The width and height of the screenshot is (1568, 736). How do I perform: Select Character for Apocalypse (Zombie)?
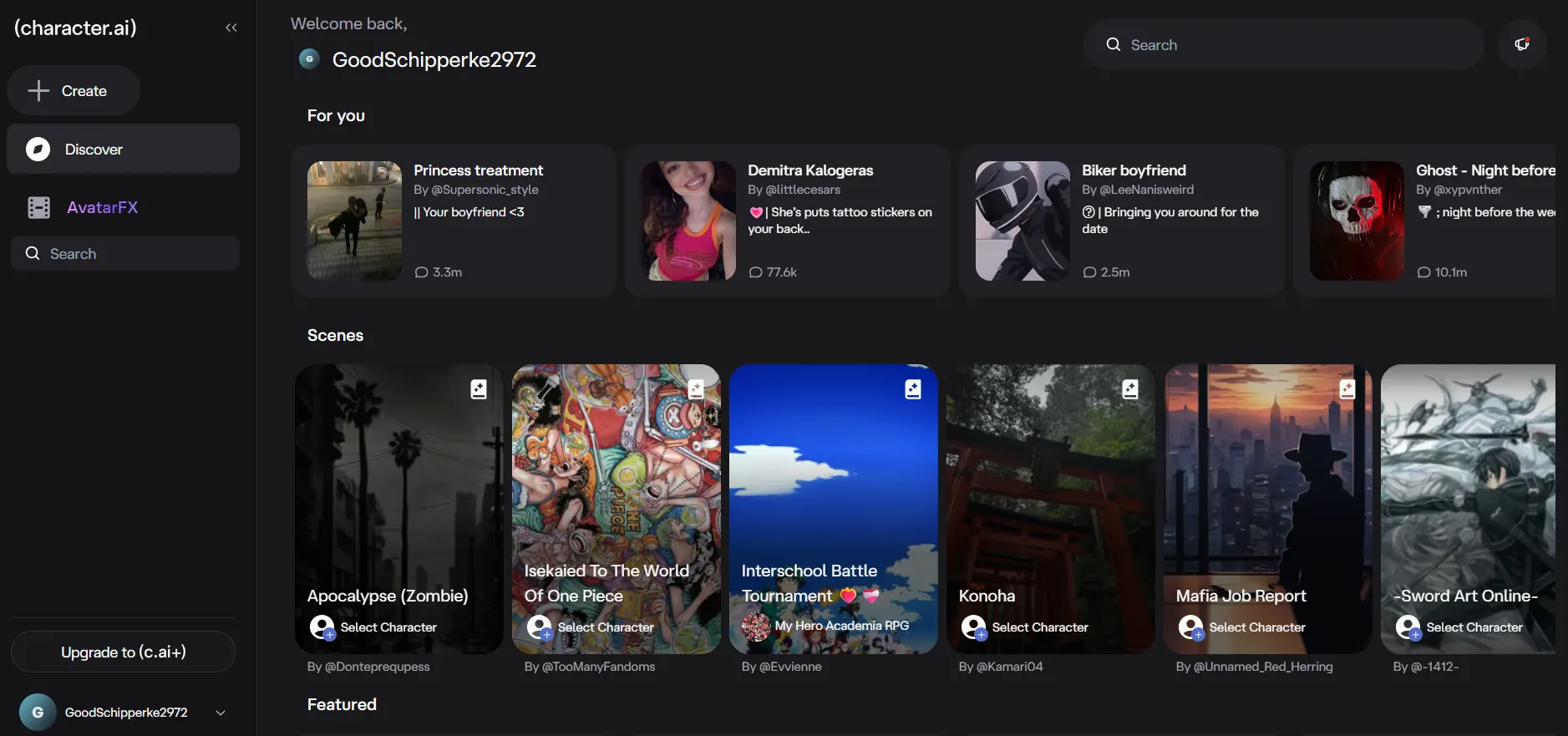click(x=373, y=627)
